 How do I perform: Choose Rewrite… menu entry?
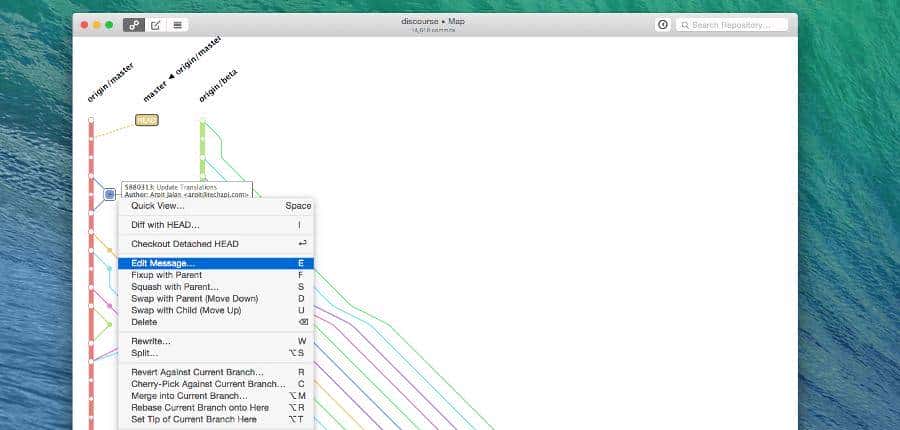coord(216,341)
